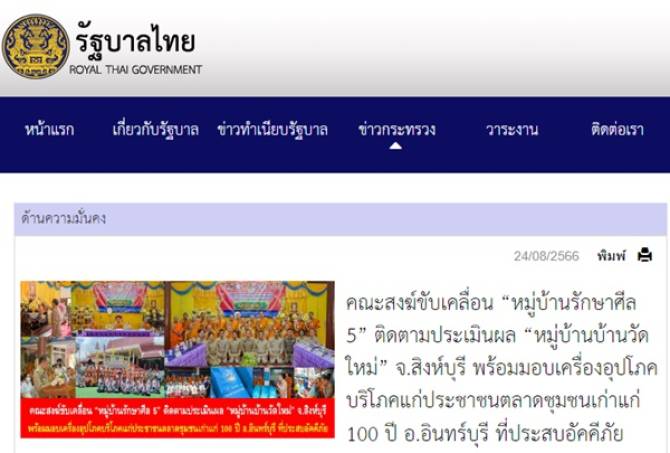Open the วาระงาน menu item
This screenshot has height=453, width=670.
click(x=512, y=129)
